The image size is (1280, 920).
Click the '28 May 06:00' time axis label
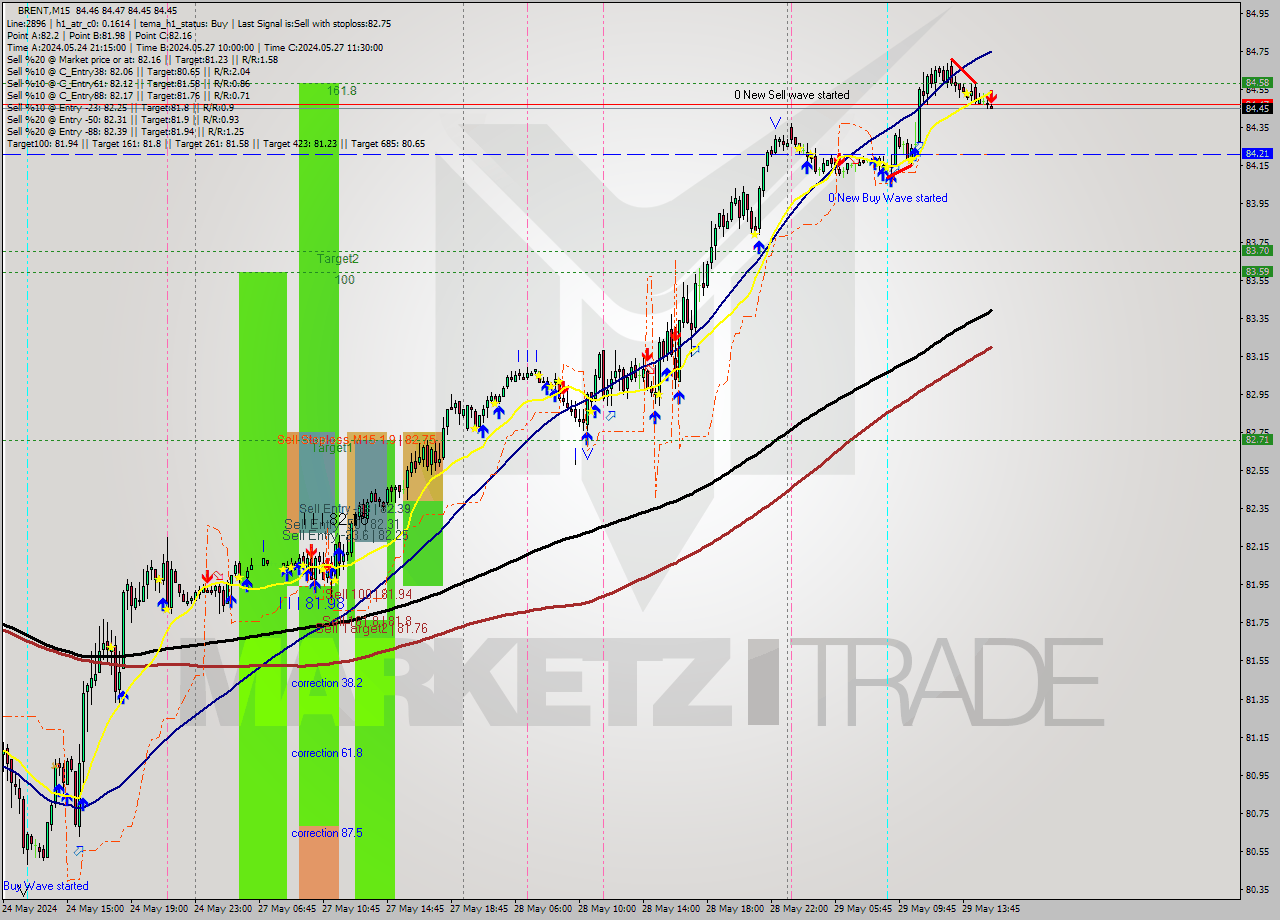544,908
